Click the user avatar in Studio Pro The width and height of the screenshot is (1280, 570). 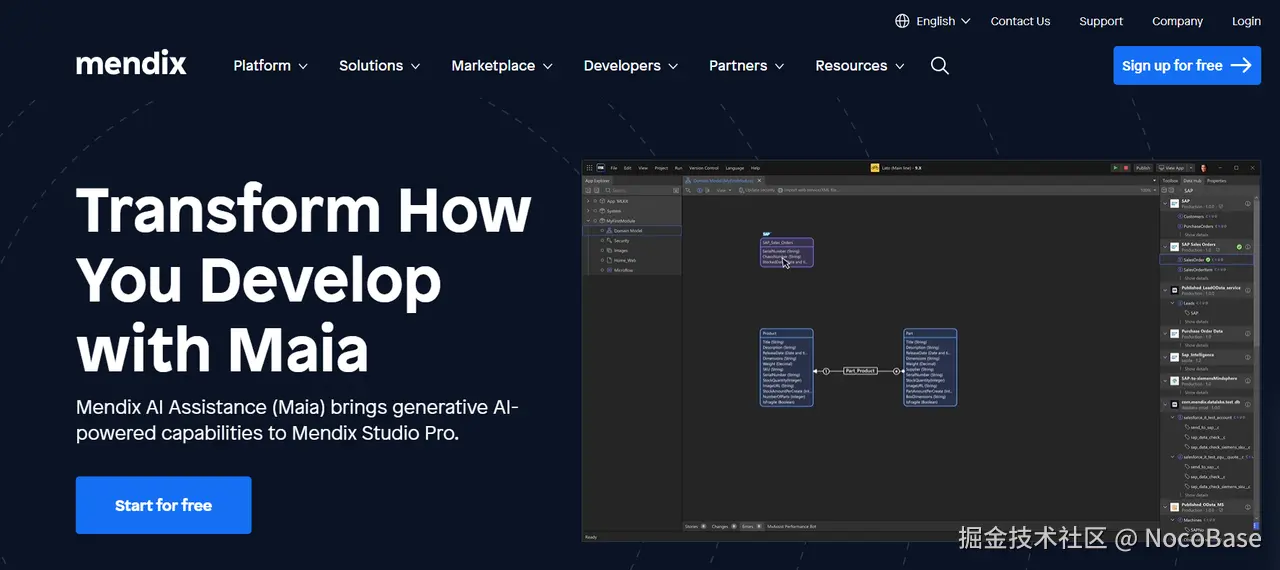pyautogui.click(x=1204, y=168)
